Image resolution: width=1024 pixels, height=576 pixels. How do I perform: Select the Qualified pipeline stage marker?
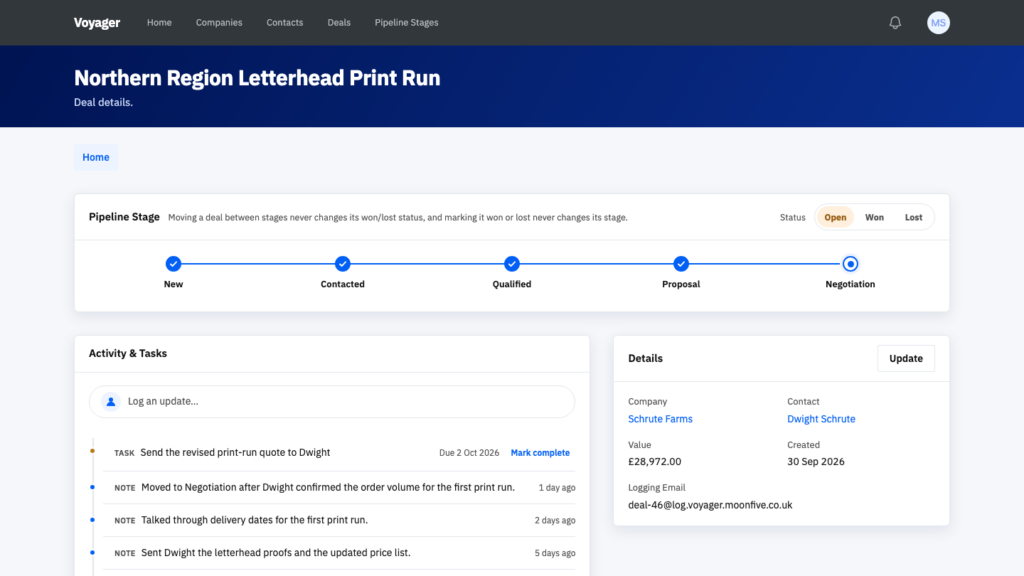[511, 264]
